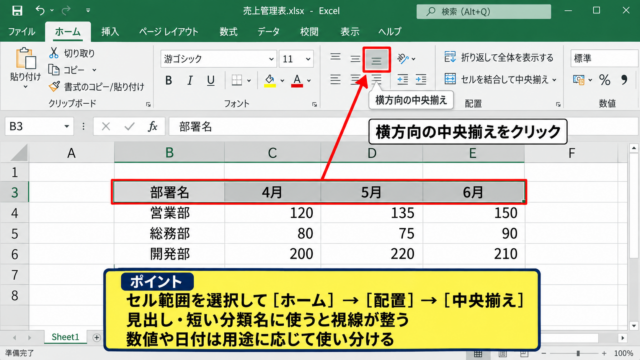
Task: Click accounting number format icon
Action: point(578,80)
